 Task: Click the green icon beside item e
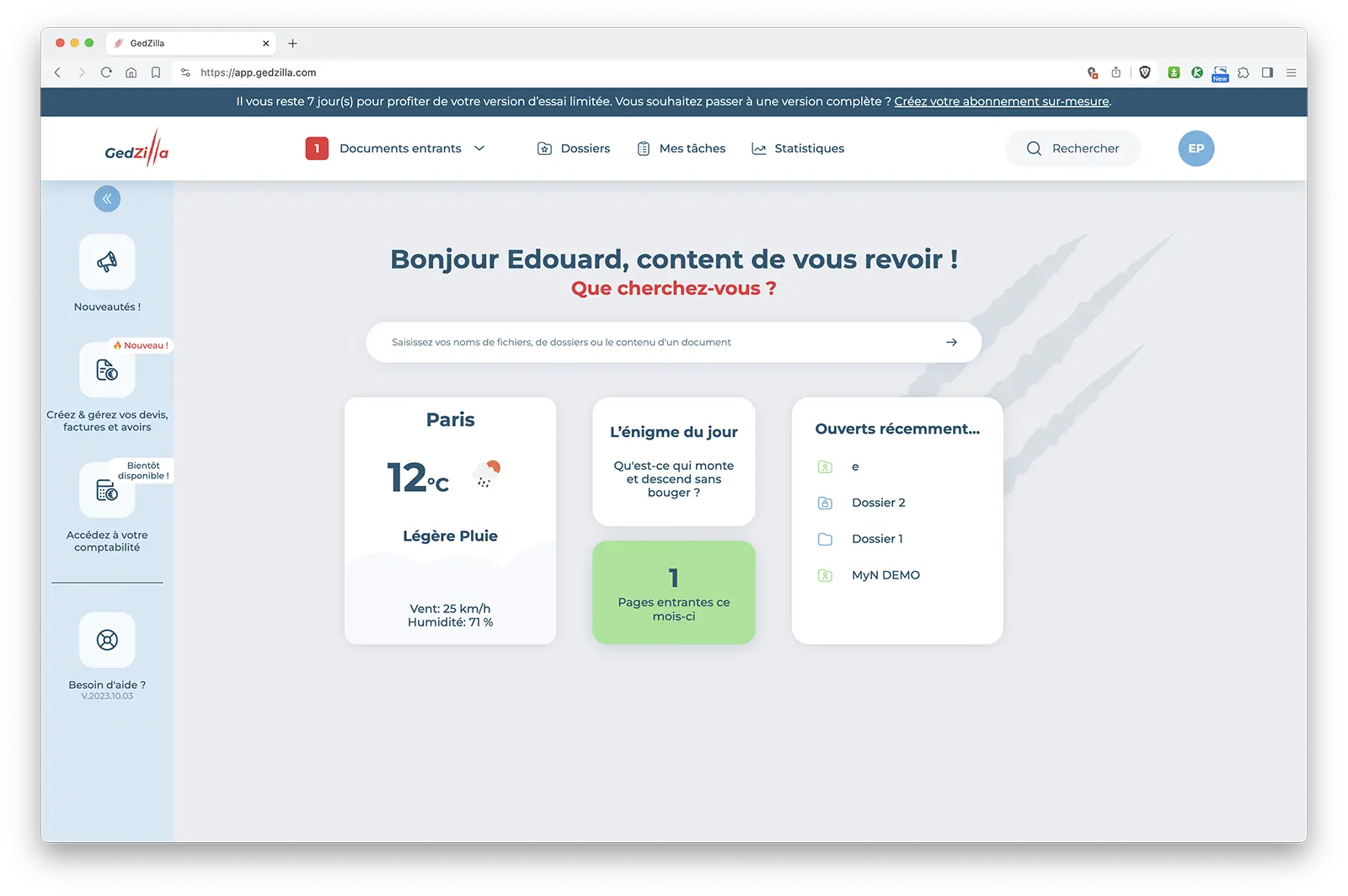tap(825, 467)
